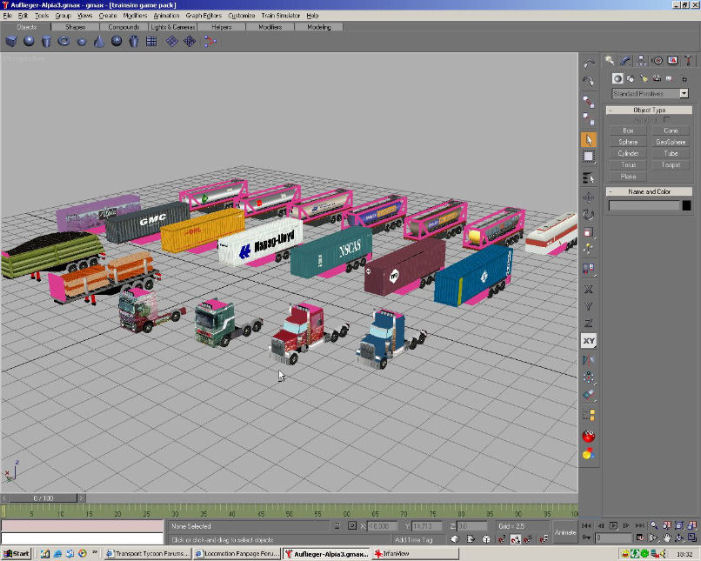
Task: Select the Shapes category in Create panel
Action: point(630,79)
